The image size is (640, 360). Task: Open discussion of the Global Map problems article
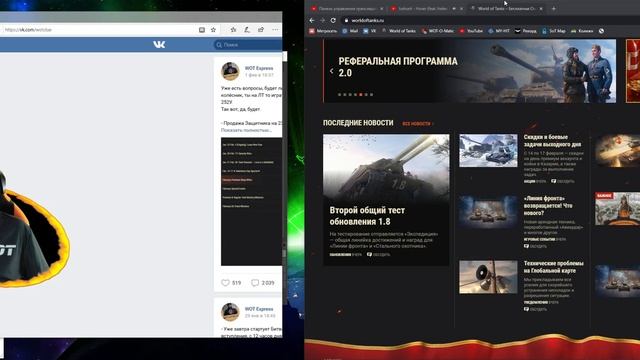(535, 309)
